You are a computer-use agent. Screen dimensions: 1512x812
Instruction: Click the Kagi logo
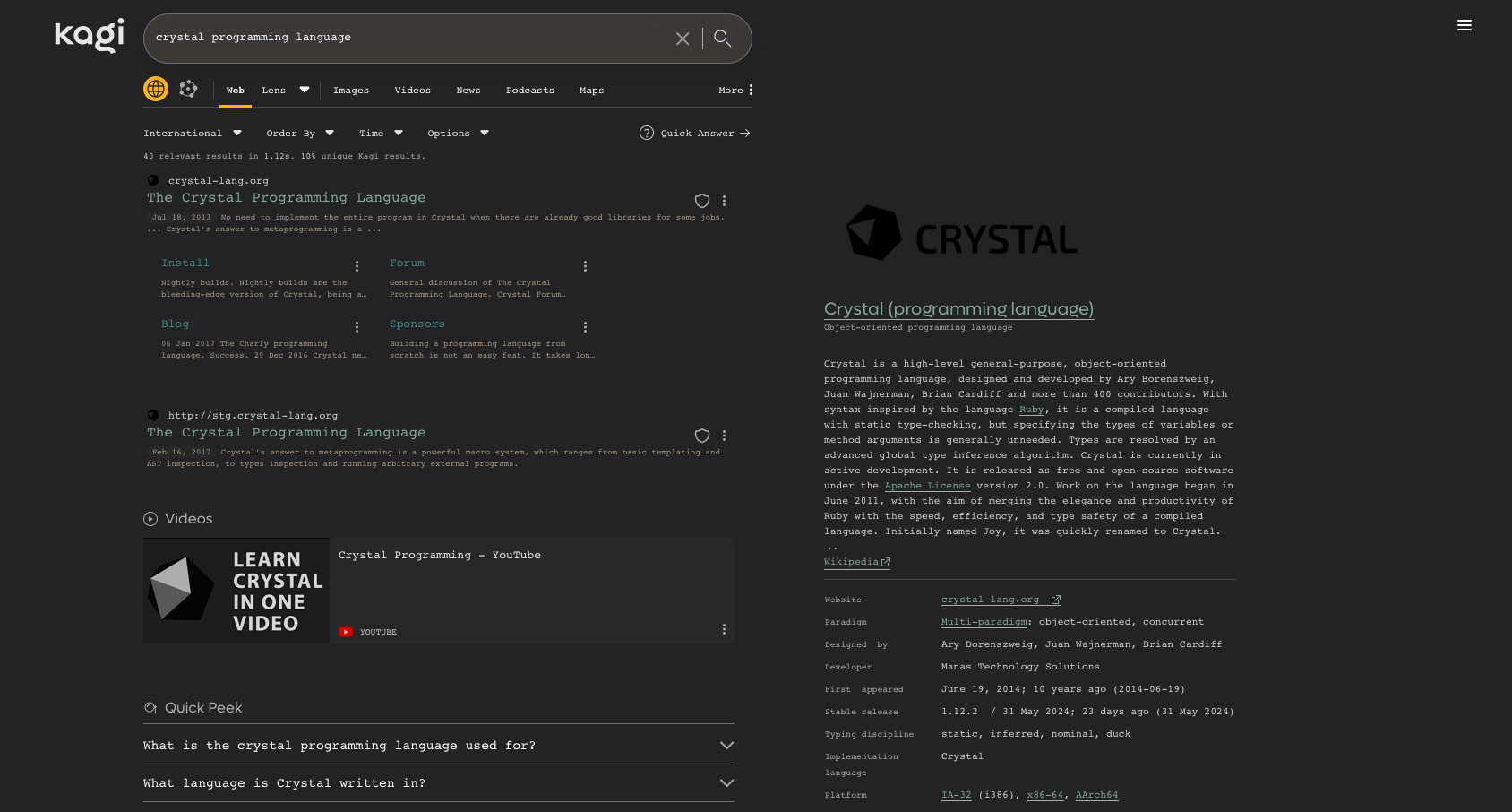coord(88,36)
